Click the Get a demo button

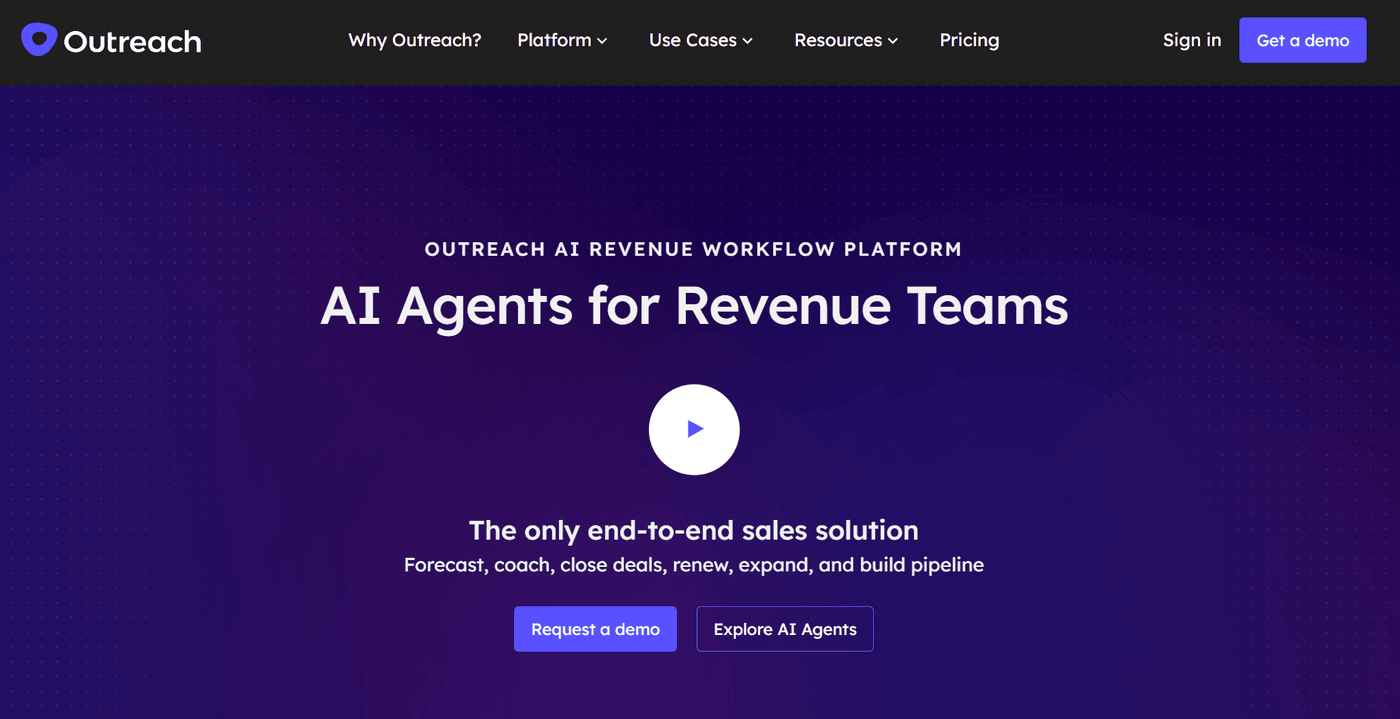(1303, 40)
